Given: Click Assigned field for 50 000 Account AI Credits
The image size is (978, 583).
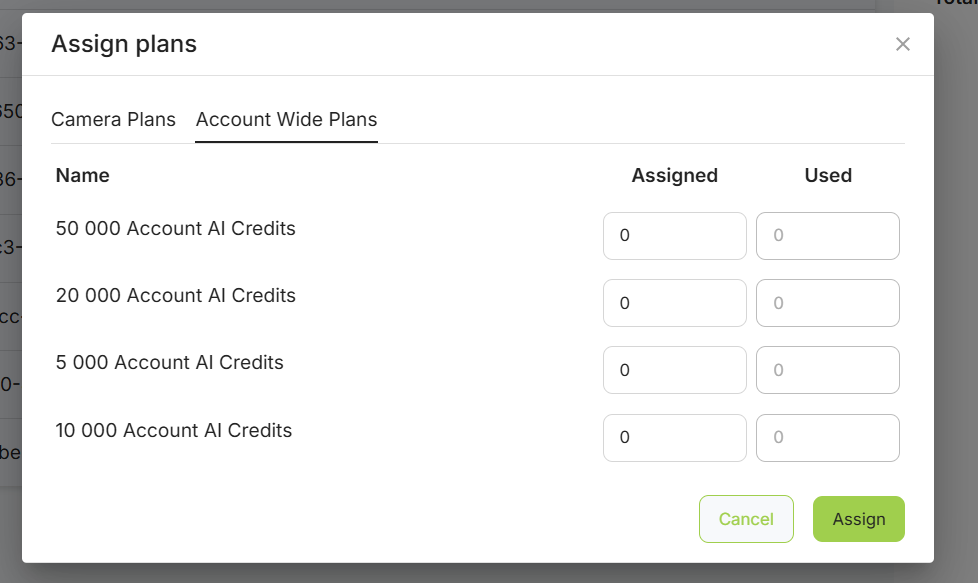Looking at the screenshot, I should click(x=674, y=236).
